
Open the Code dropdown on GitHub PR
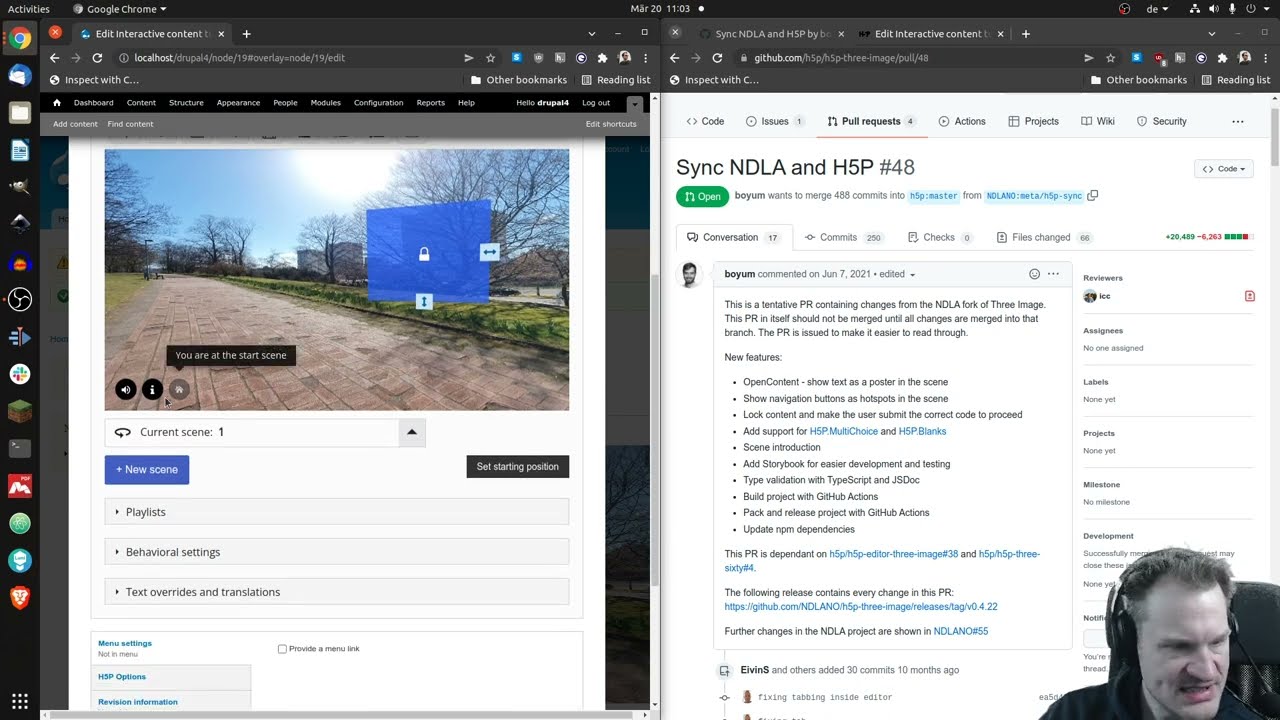coord(1223,169)
